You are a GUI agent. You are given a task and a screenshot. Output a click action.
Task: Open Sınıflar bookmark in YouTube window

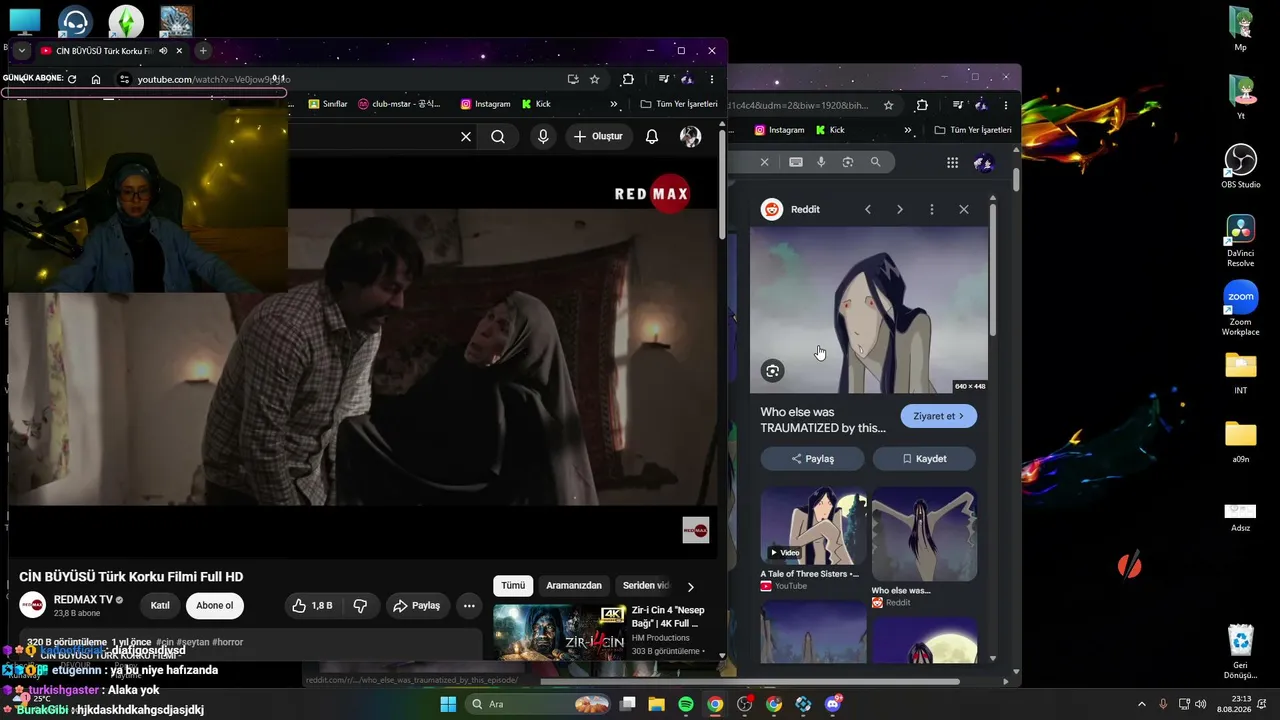pos(328,104)
